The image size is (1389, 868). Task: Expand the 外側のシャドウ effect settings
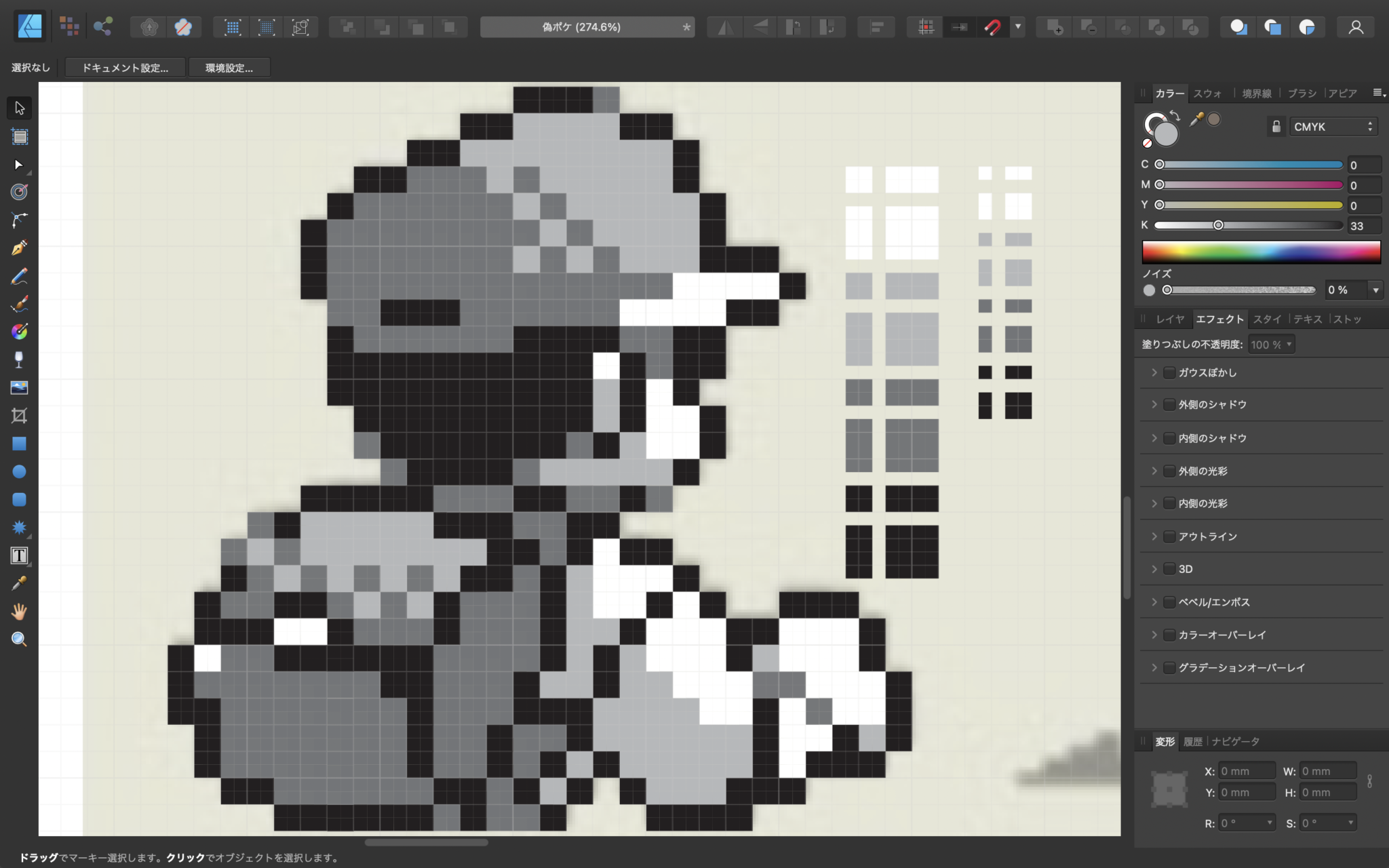pyautogui.click(x=1154, y=404)
